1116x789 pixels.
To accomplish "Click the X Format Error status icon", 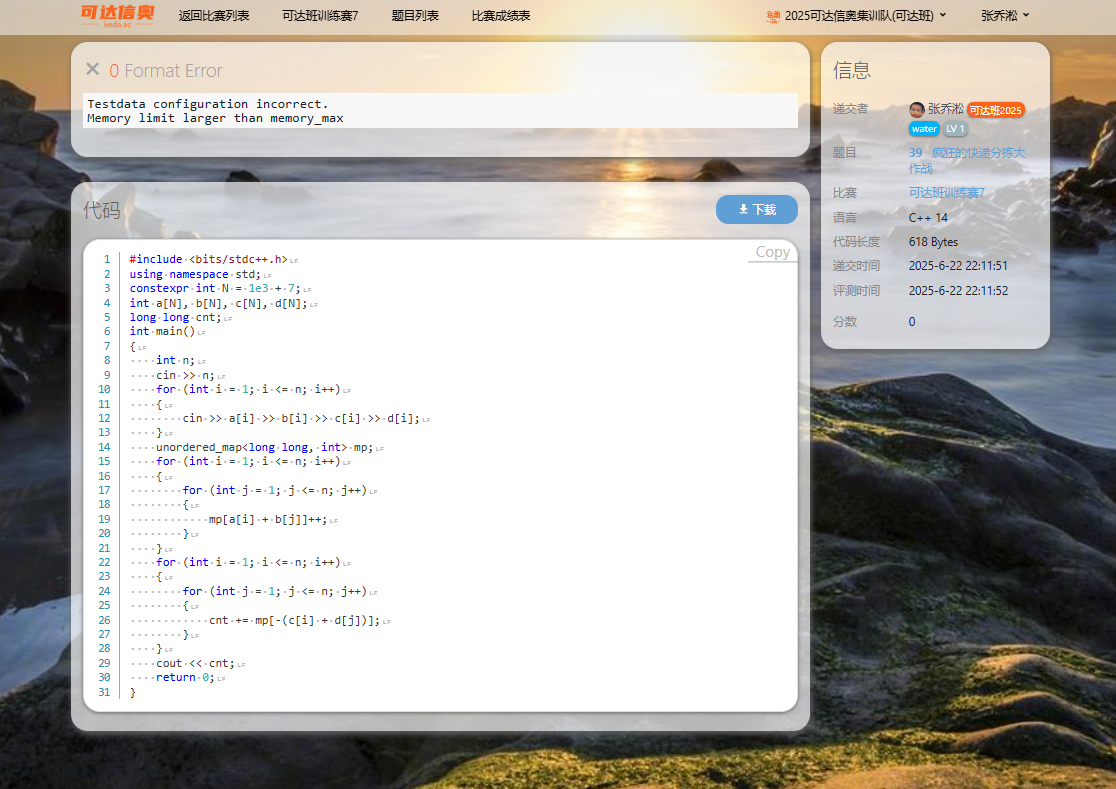I will pyautogui.click(x=92, y=69).
